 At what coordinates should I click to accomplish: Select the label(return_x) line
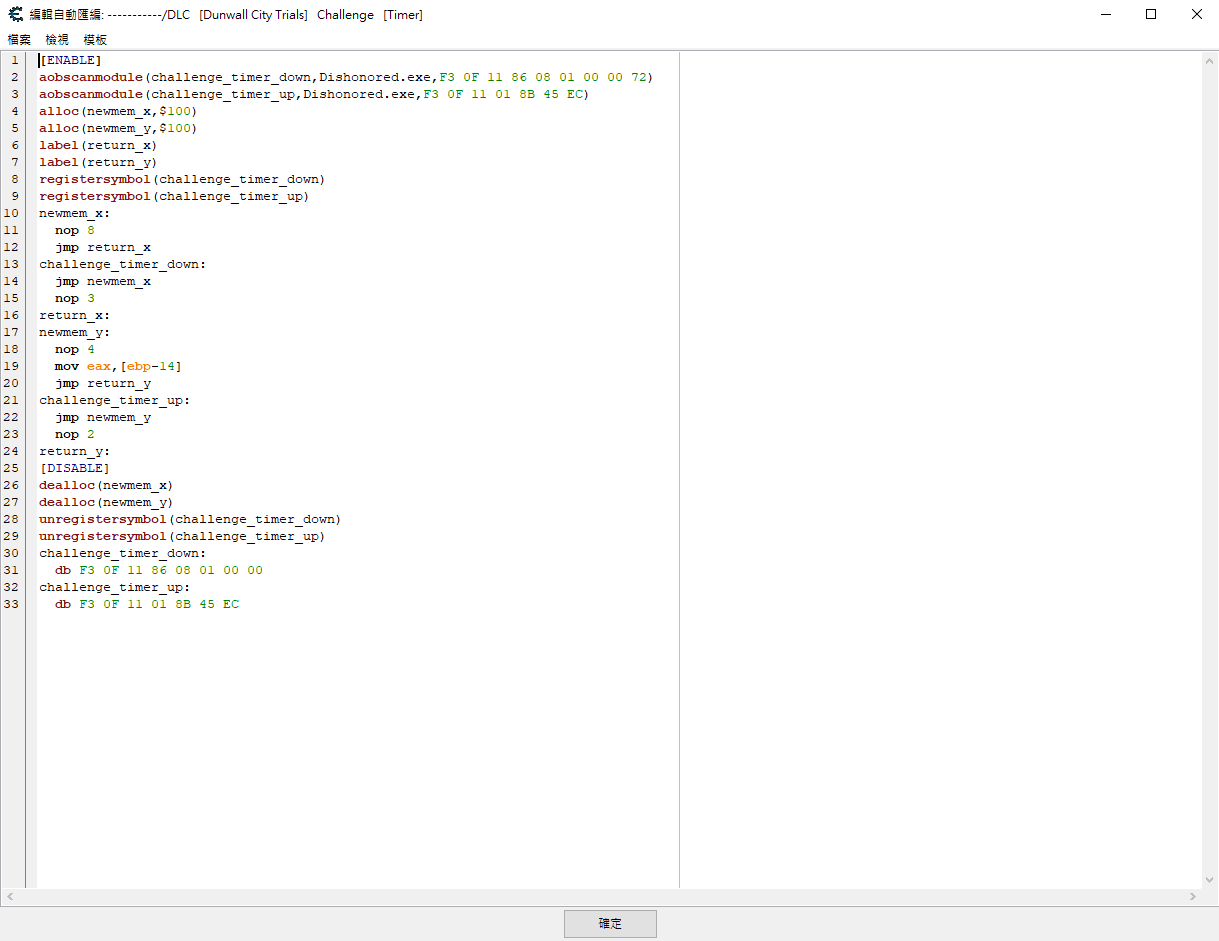[x=98, y=145]
